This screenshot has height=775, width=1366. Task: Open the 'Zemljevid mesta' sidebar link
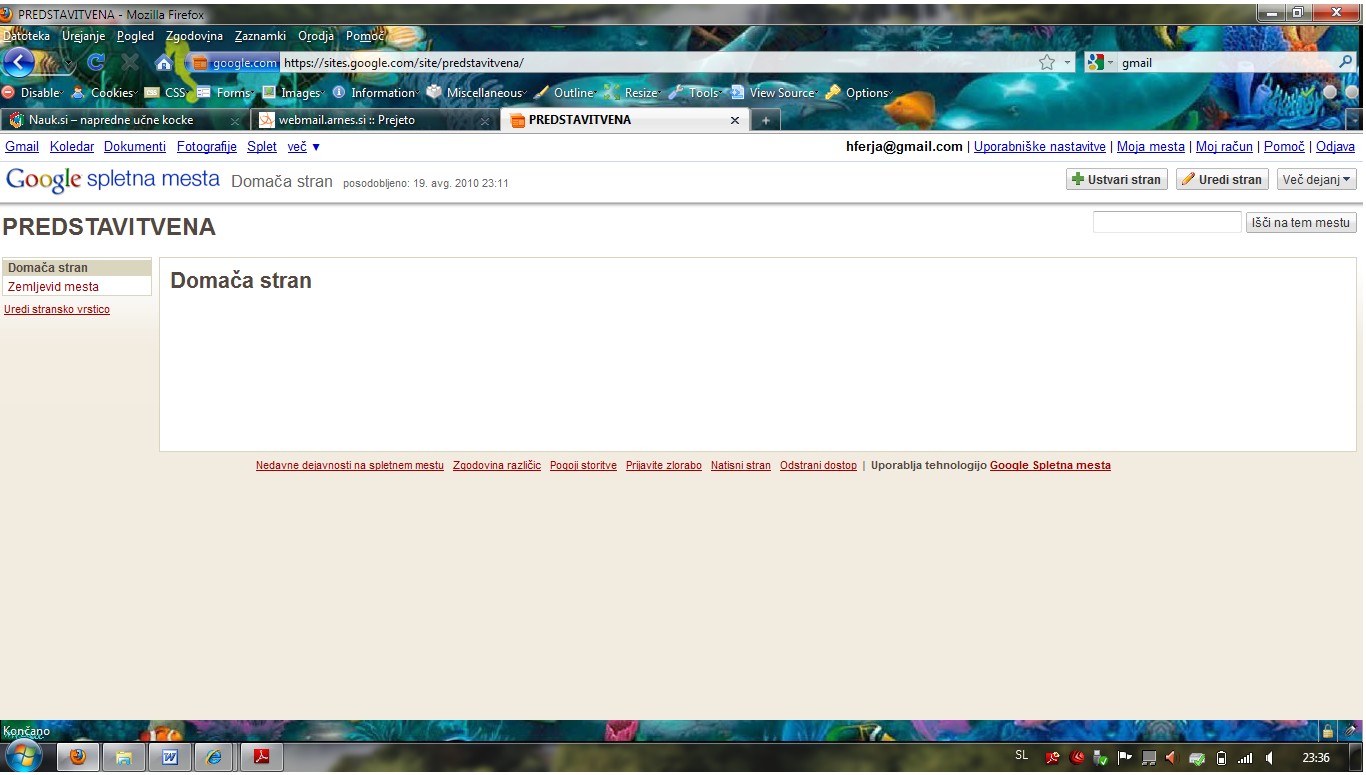pos(53,287)
